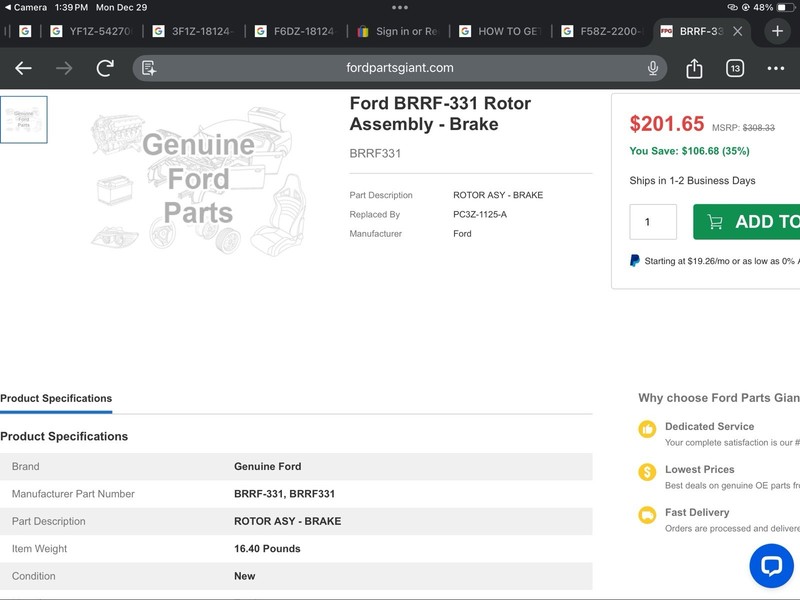Viewport: 800px width, 600px height.
Task: Click You Save: $106.68 (35%) text
Action: click(689, 151)
